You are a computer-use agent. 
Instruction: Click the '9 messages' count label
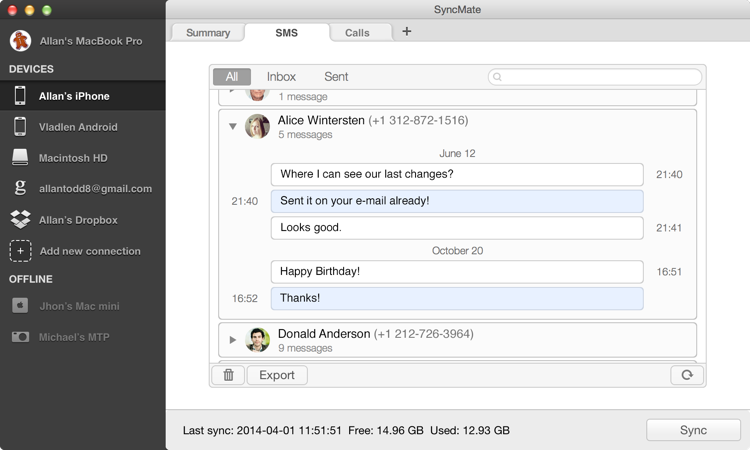(305, 348)
